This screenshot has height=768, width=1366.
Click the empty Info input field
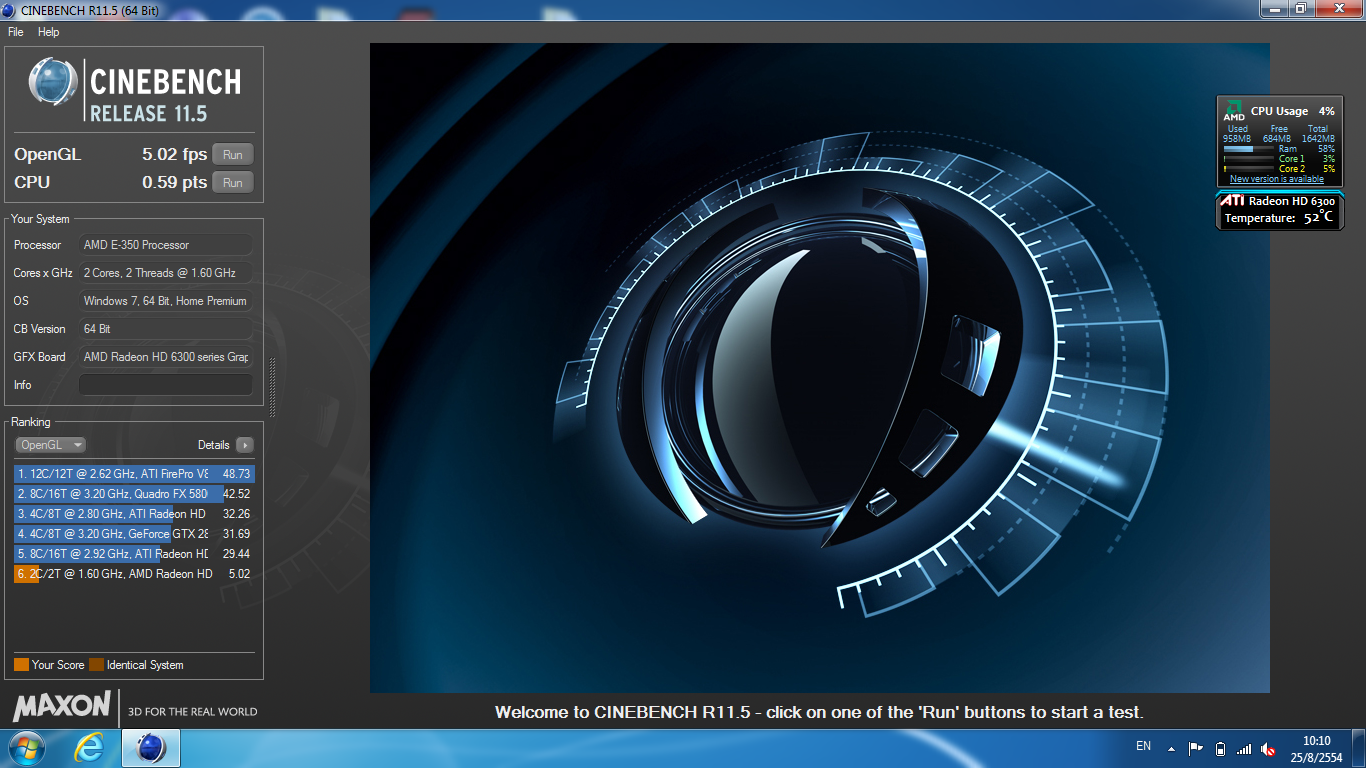[166, 385]
